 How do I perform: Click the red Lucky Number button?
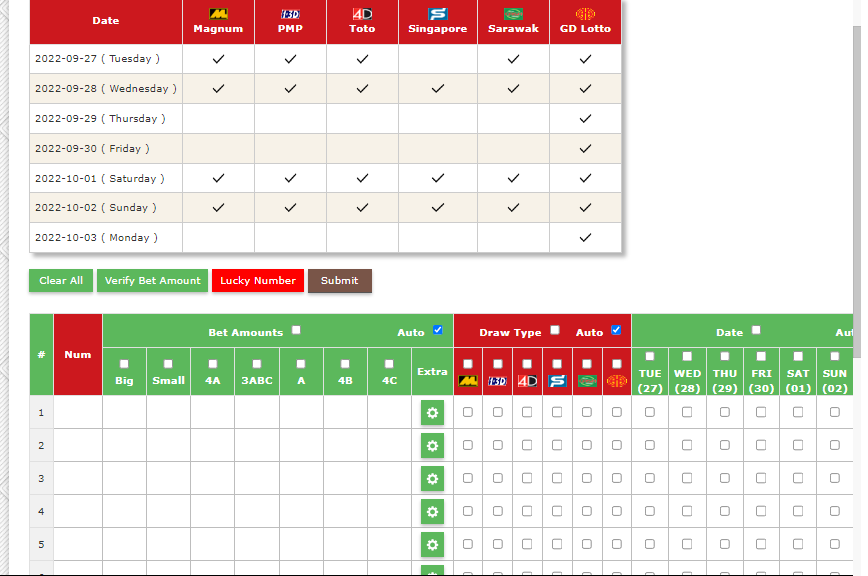(x=257, y=281)
